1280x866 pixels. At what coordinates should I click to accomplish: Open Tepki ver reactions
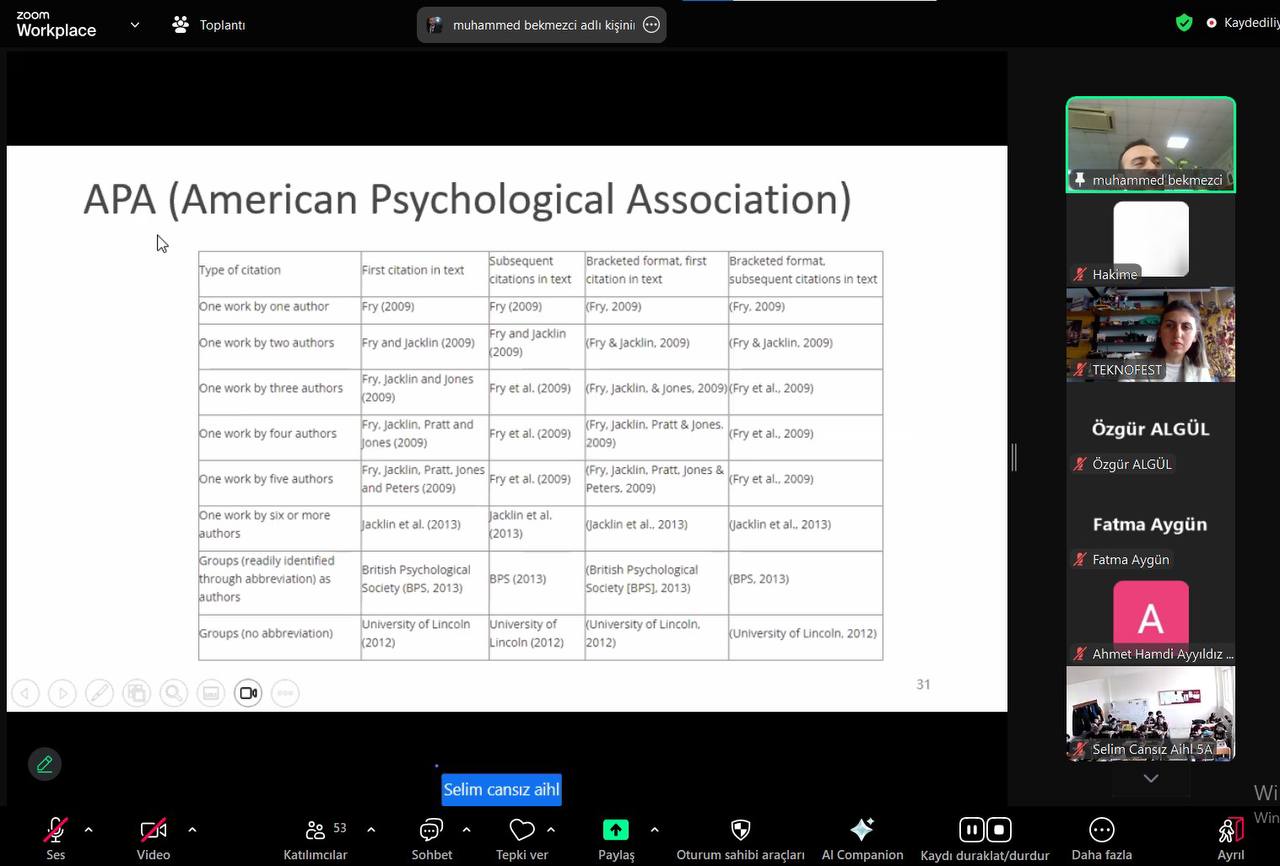(521, 830)
